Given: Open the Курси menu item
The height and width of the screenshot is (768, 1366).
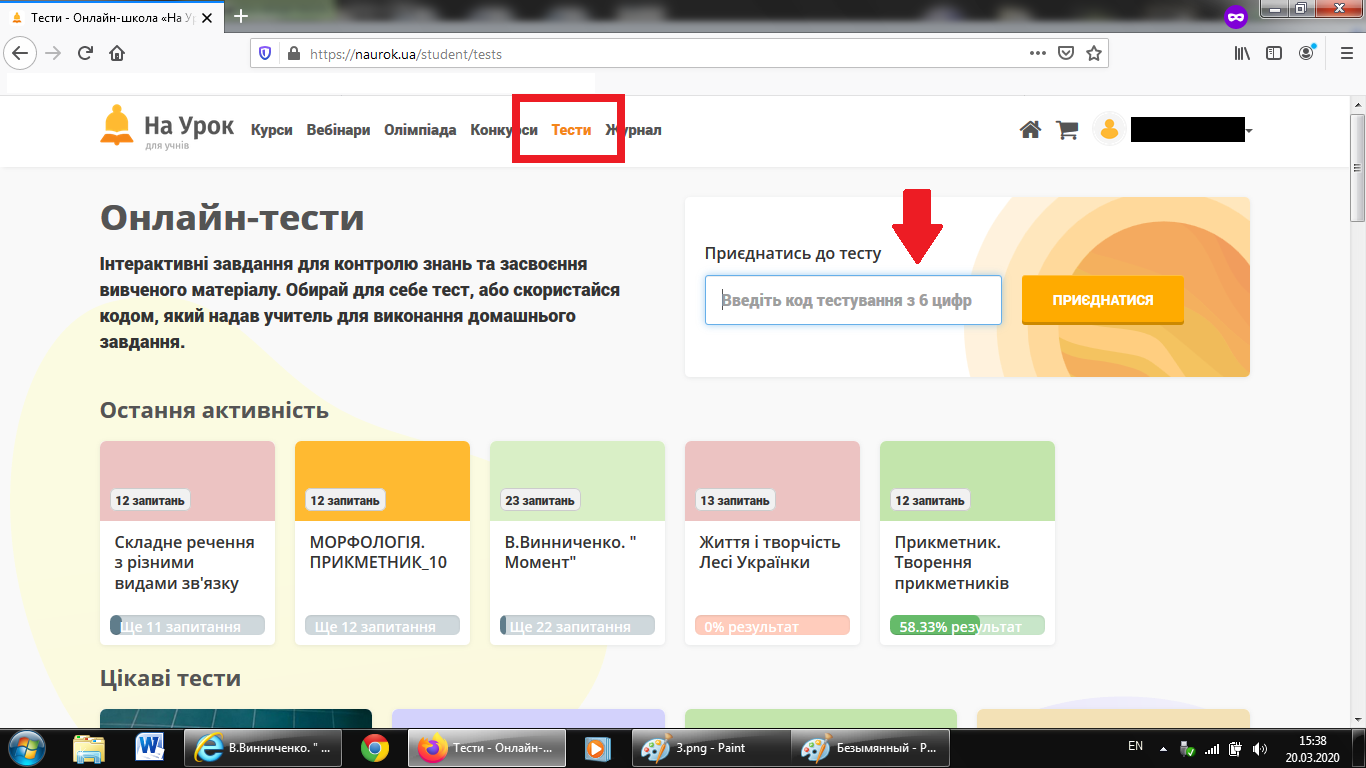Looking at the screenshot, I should tap(272, 130).
